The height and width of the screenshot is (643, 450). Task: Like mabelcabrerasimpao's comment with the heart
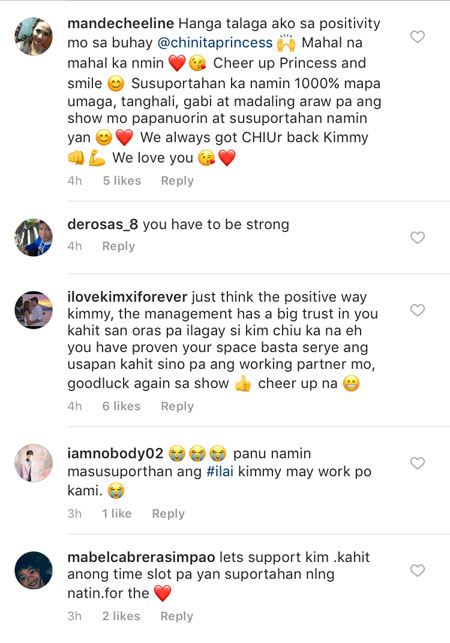pos(417,570)
